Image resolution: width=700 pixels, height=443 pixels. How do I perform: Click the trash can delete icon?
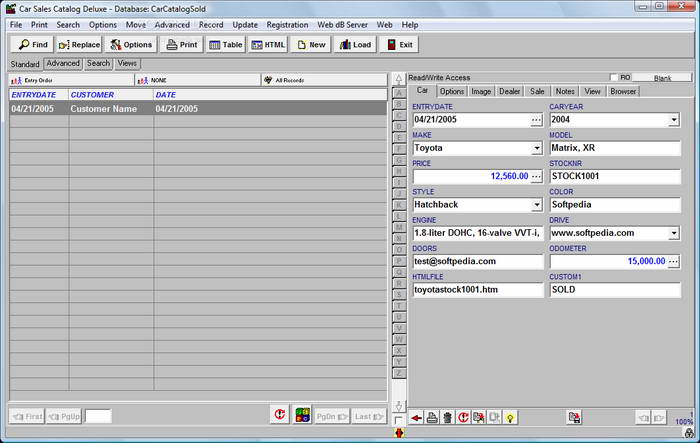[x=447, y=418]
